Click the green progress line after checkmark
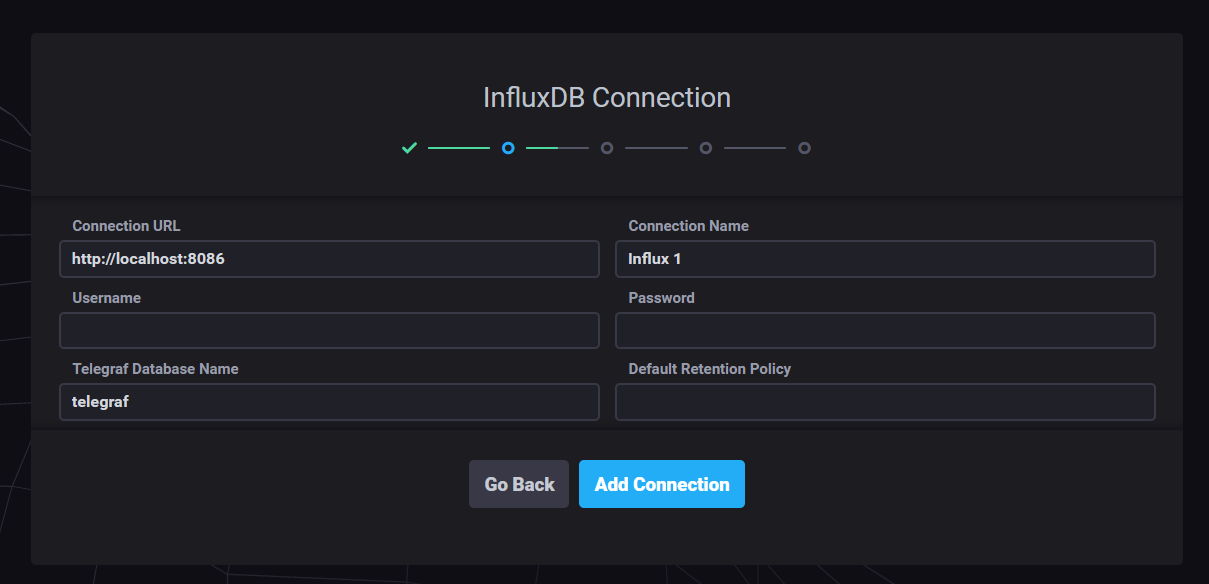The image size is (1209, 584). click(459, 148)
